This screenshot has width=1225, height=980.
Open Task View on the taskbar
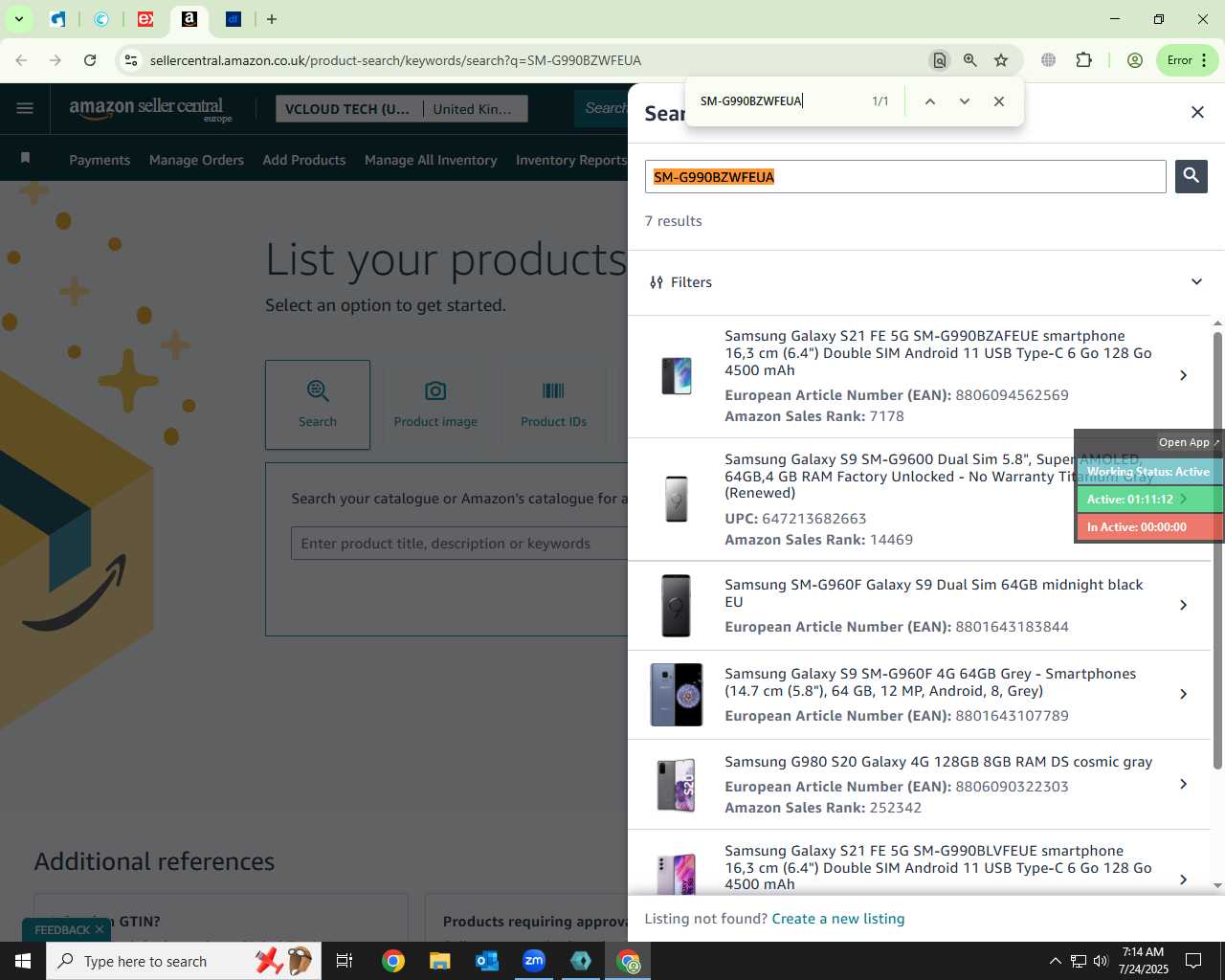coord(345,961)
